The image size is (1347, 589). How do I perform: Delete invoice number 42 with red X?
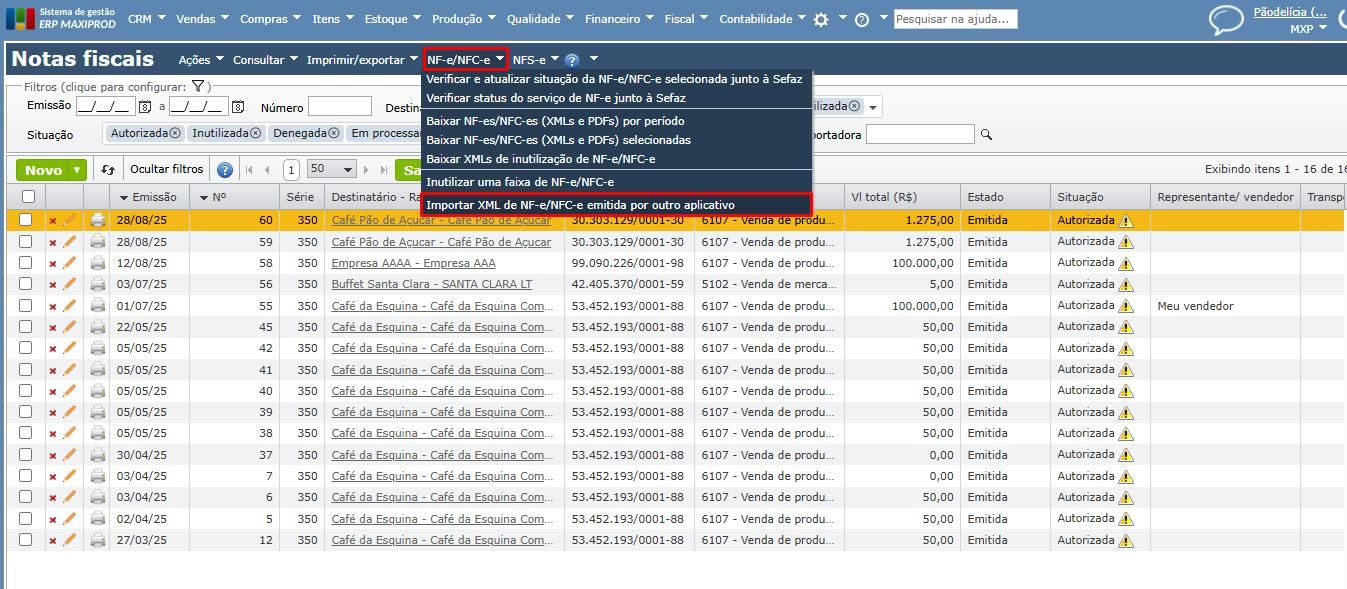point(53,349)
